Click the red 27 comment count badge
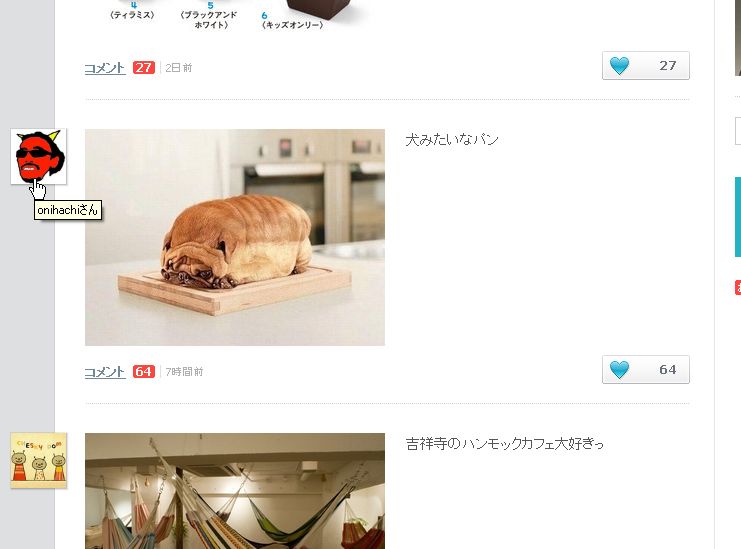 point(144,68)
